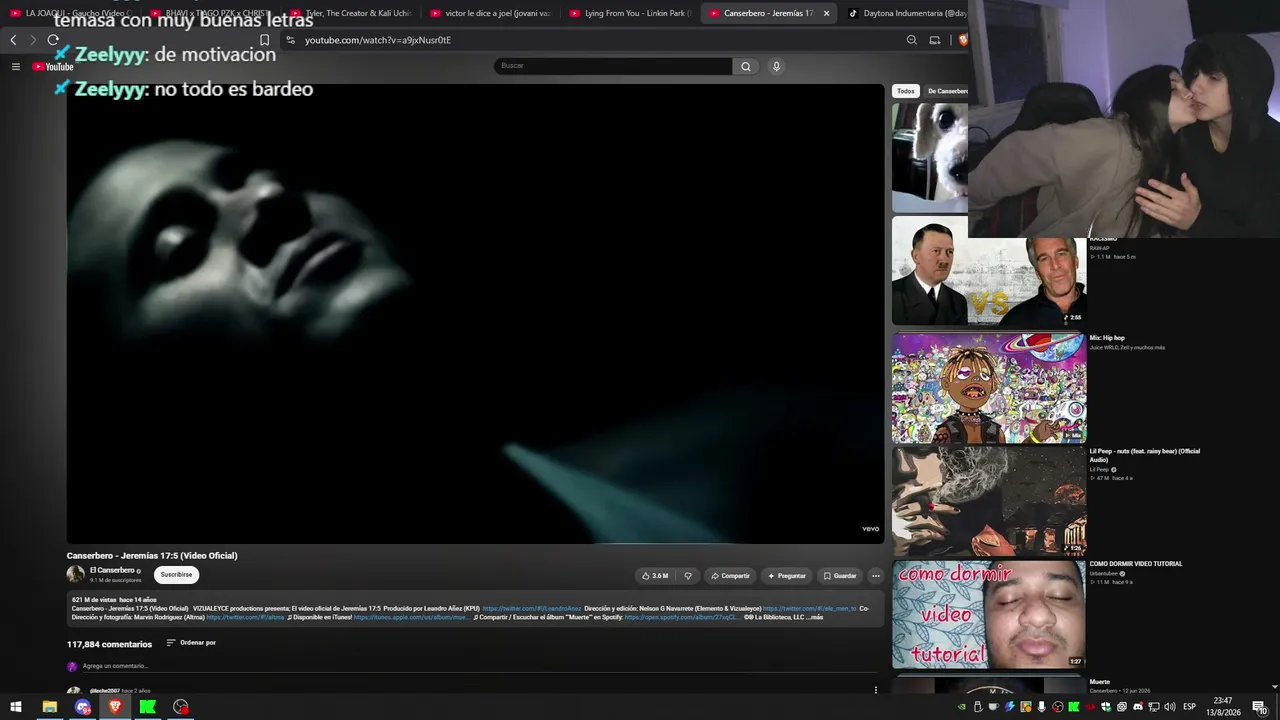
Task: Click the '117,884 comentarios' count text
Action: [x=110, y=644]
